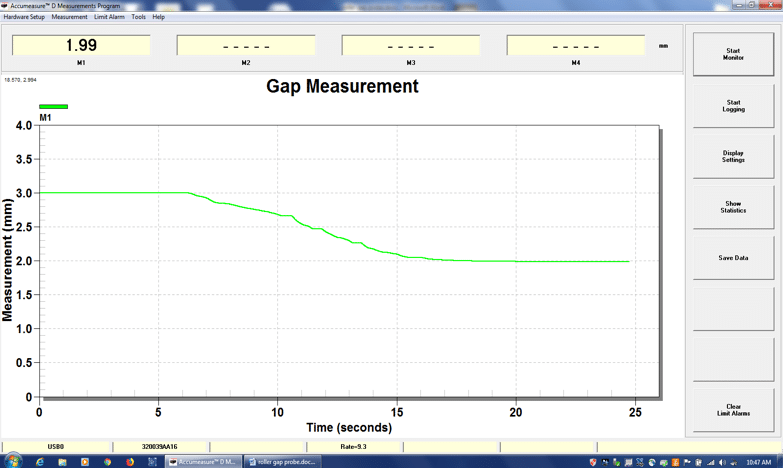Launch Internet Explorer from taskbar
The height and width of the screenshot is (468, 783).
tap(40, 462)
